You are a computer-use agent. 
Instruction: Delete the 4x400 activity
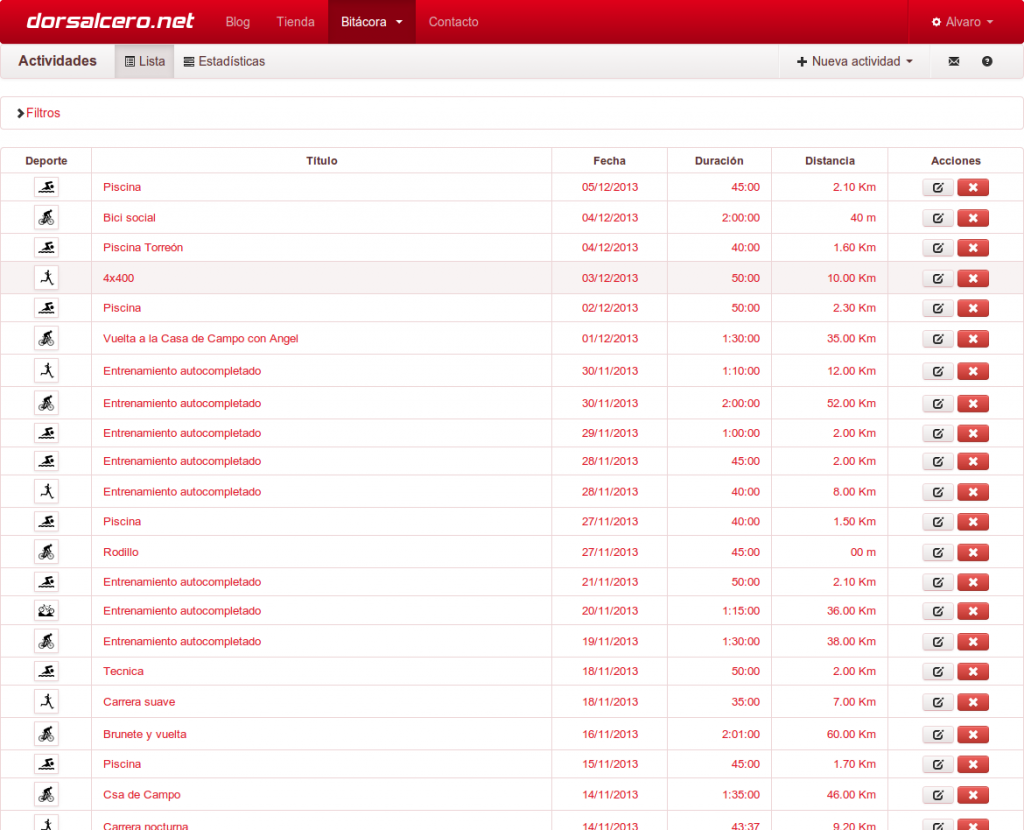972,279
